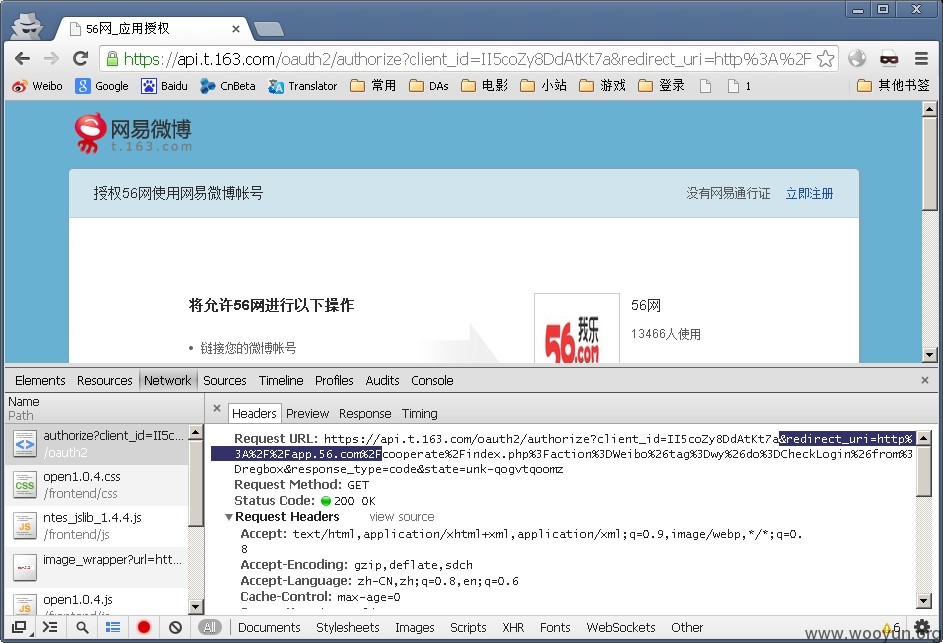Viewport: 943px width, 643px height.
Task: Open the bookmark labeled 1
Action: [x=739, y=86]
